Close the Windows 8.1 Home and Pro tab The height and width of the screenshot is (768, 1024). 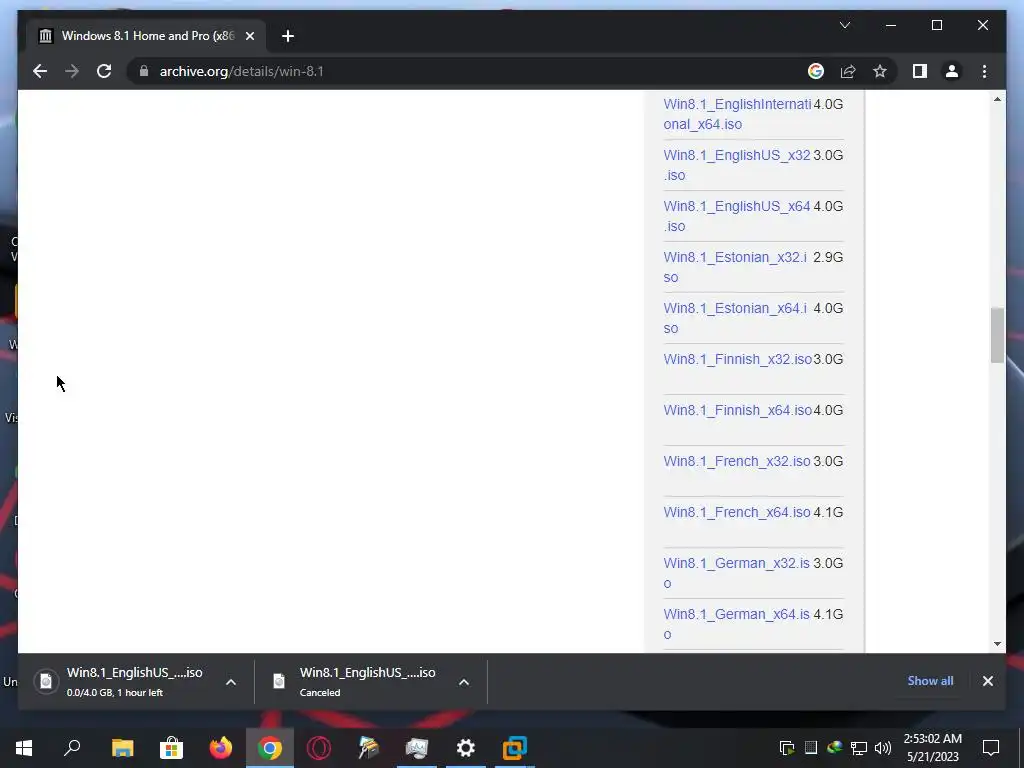pyautogui.click(x=249, y=36)
